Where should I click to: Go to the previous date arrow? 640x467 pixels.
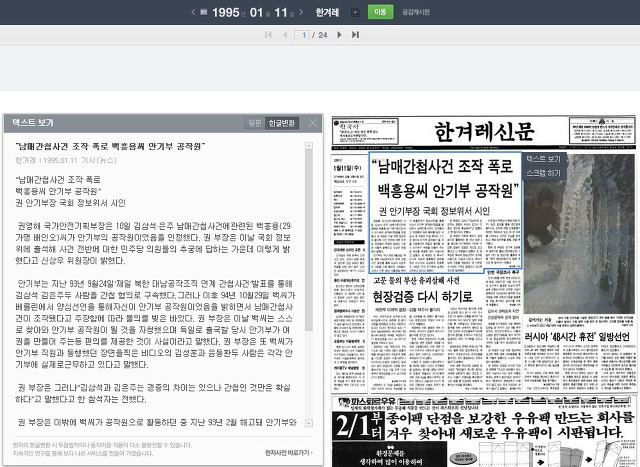193,12
